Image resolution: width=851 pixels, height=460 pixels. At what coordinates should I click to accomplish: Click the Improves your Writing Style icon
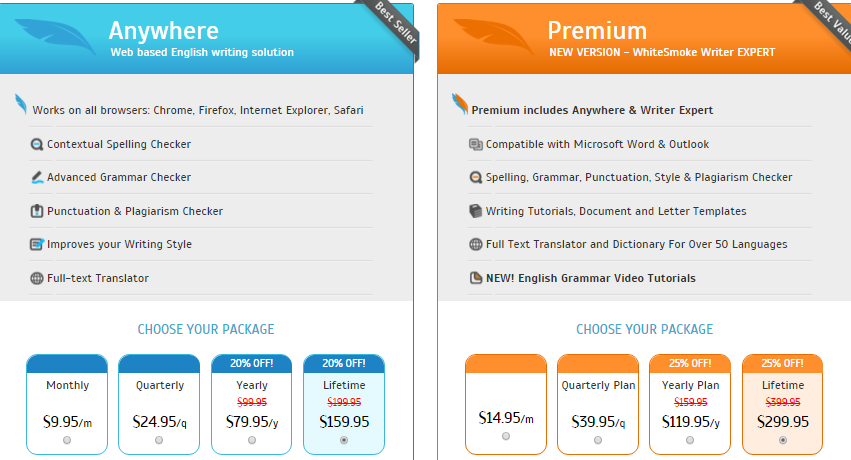click(x=37, y=244)
